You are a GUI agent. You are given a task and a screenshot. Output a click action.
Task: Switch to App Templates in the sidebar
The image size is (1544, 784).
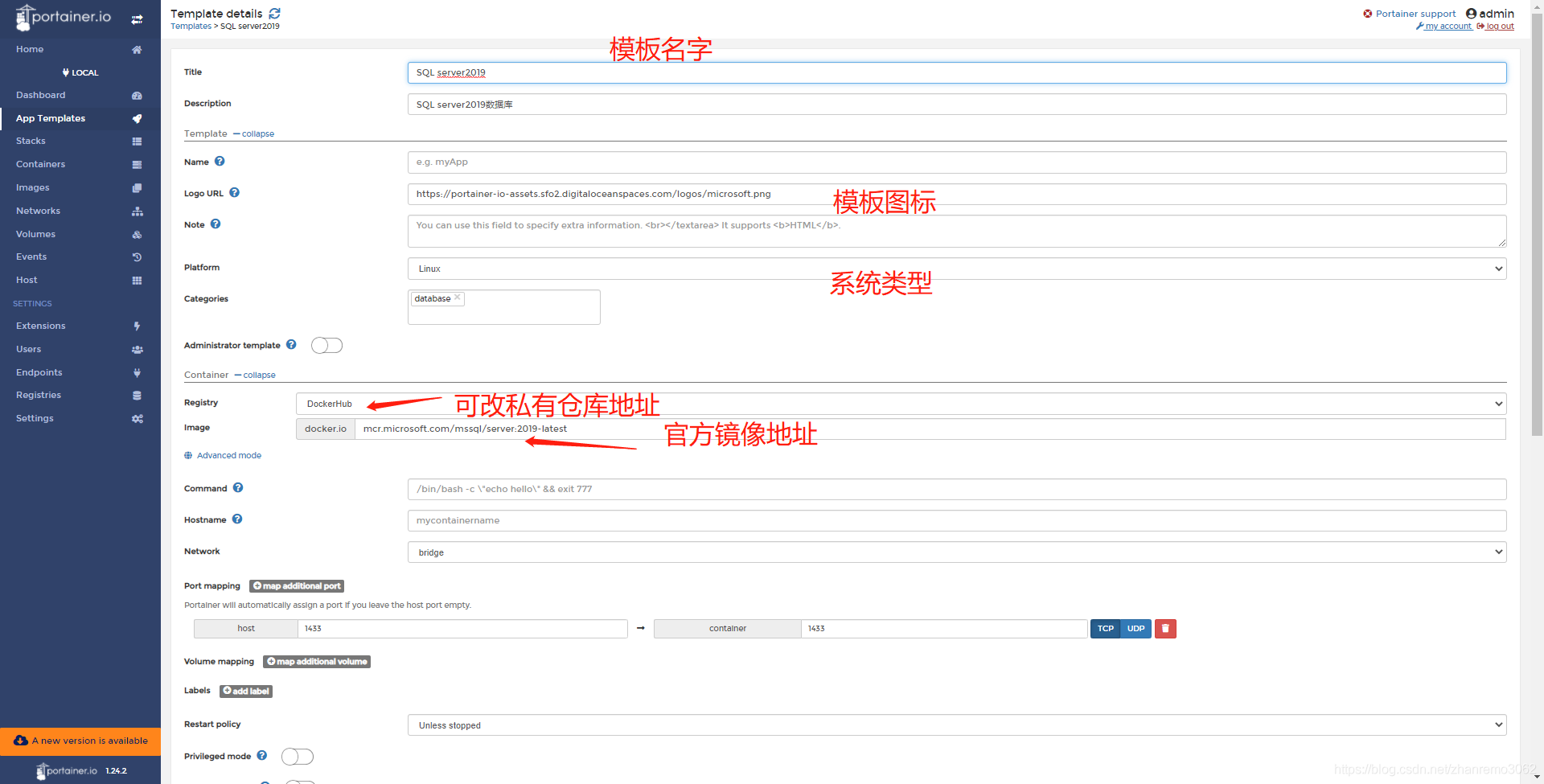point(51,118)
